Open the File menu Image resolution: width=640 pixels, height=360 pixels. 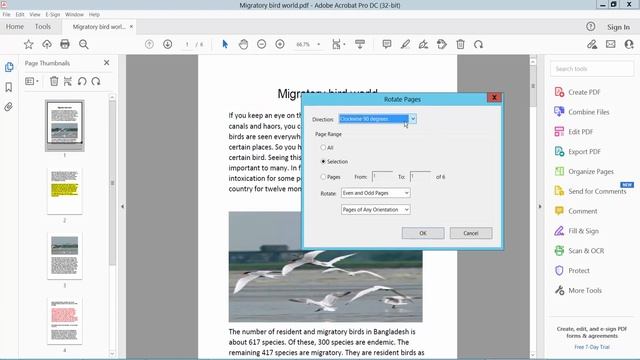[x=7, y=14]
